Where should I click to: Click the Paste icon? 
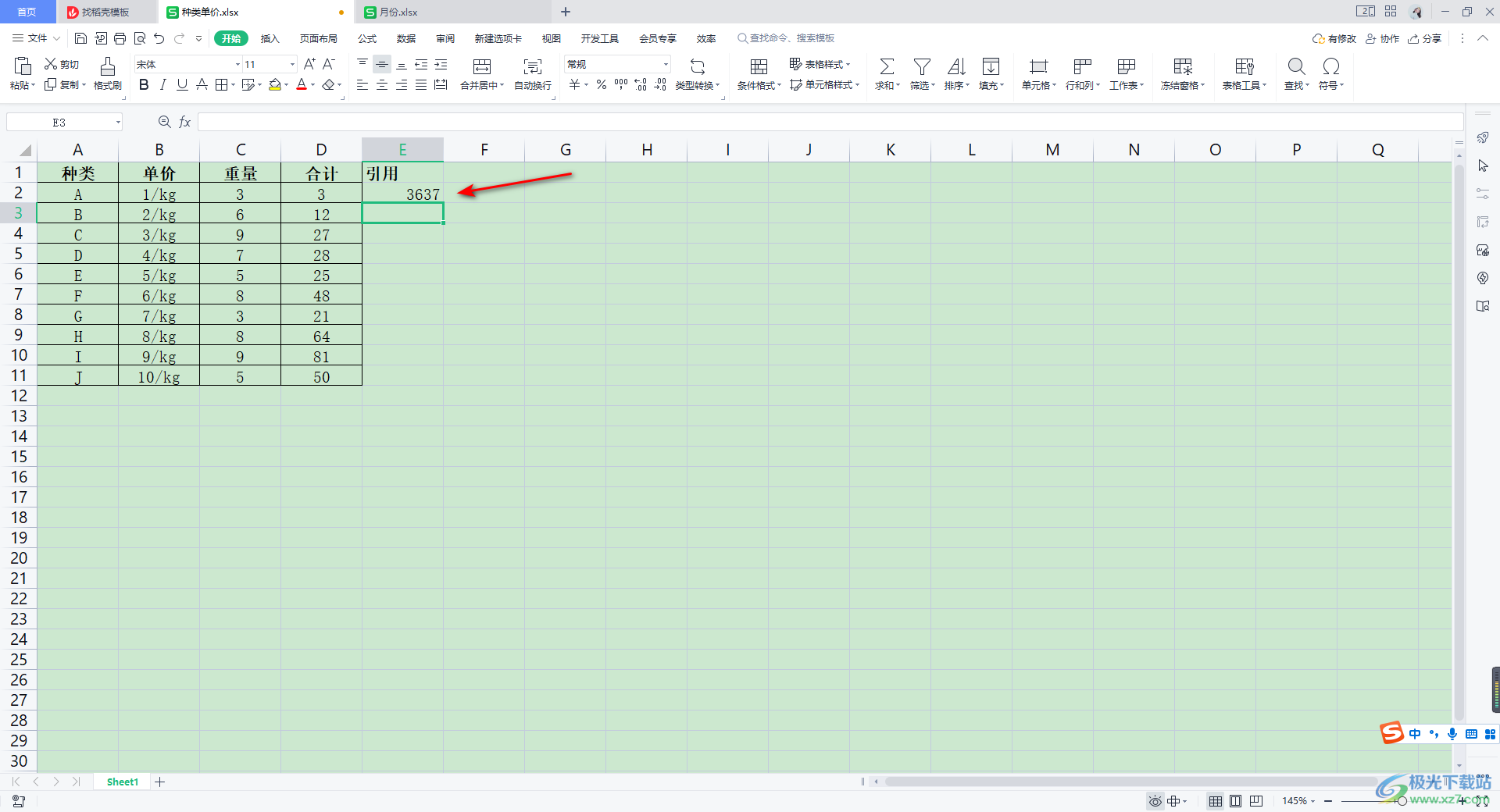pos(23,66)
